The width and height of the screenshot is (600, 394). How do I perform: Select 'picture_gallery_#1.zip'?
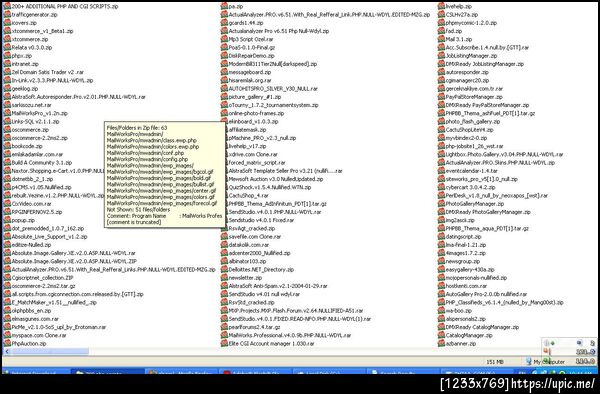255,97
